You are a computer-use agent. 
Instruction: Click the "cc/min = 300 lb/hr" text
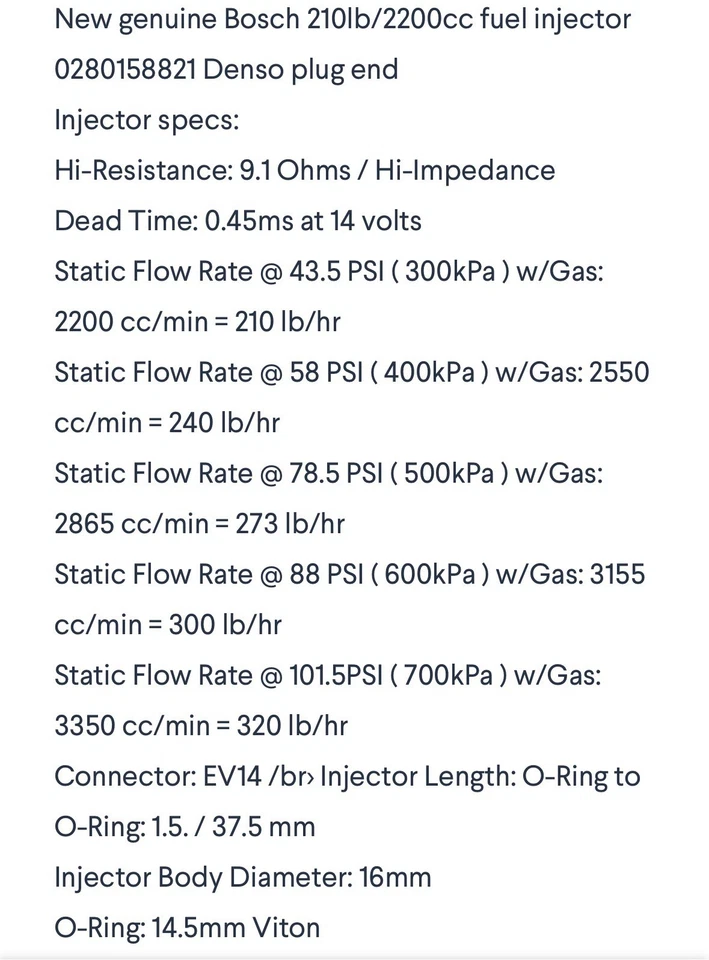click(x=168, y=625)
